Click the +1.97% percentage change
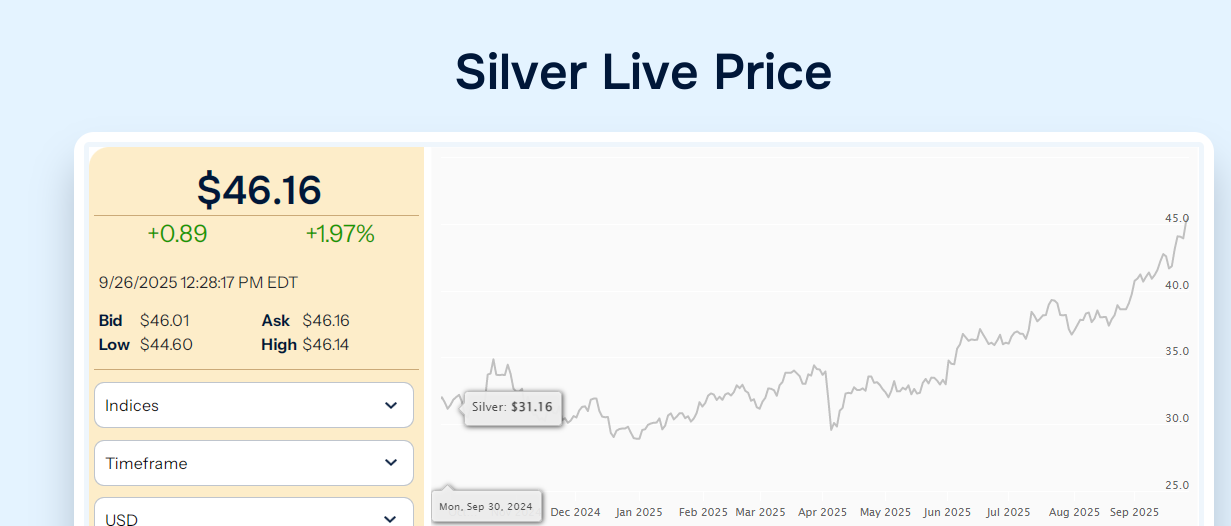The width and height of the screenshot is (1231, 526). point(340,234)
